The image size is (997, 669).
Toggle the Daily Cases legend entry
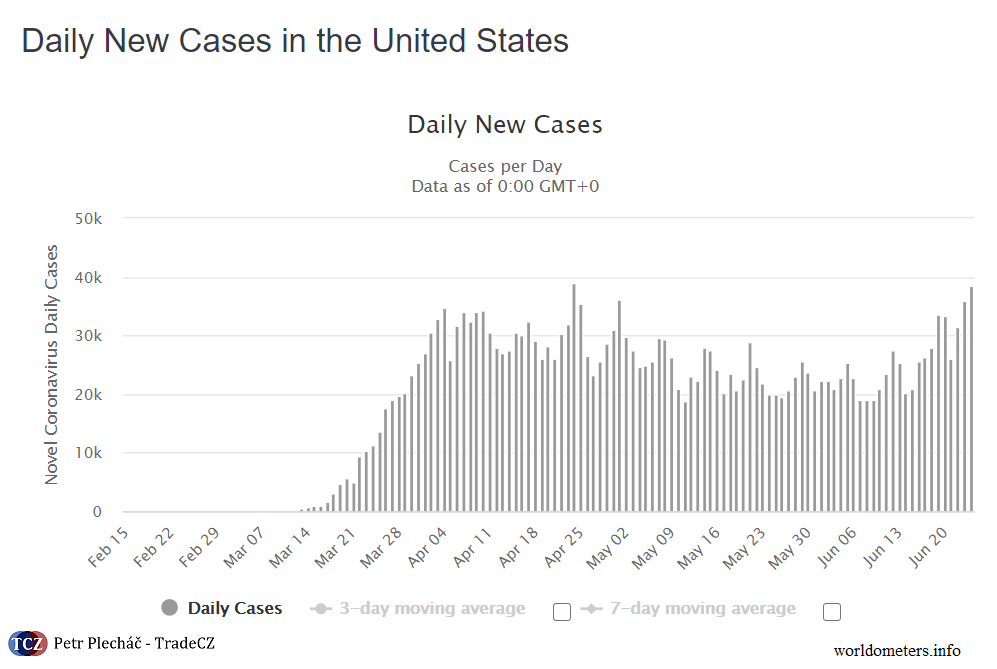point(235,607)
